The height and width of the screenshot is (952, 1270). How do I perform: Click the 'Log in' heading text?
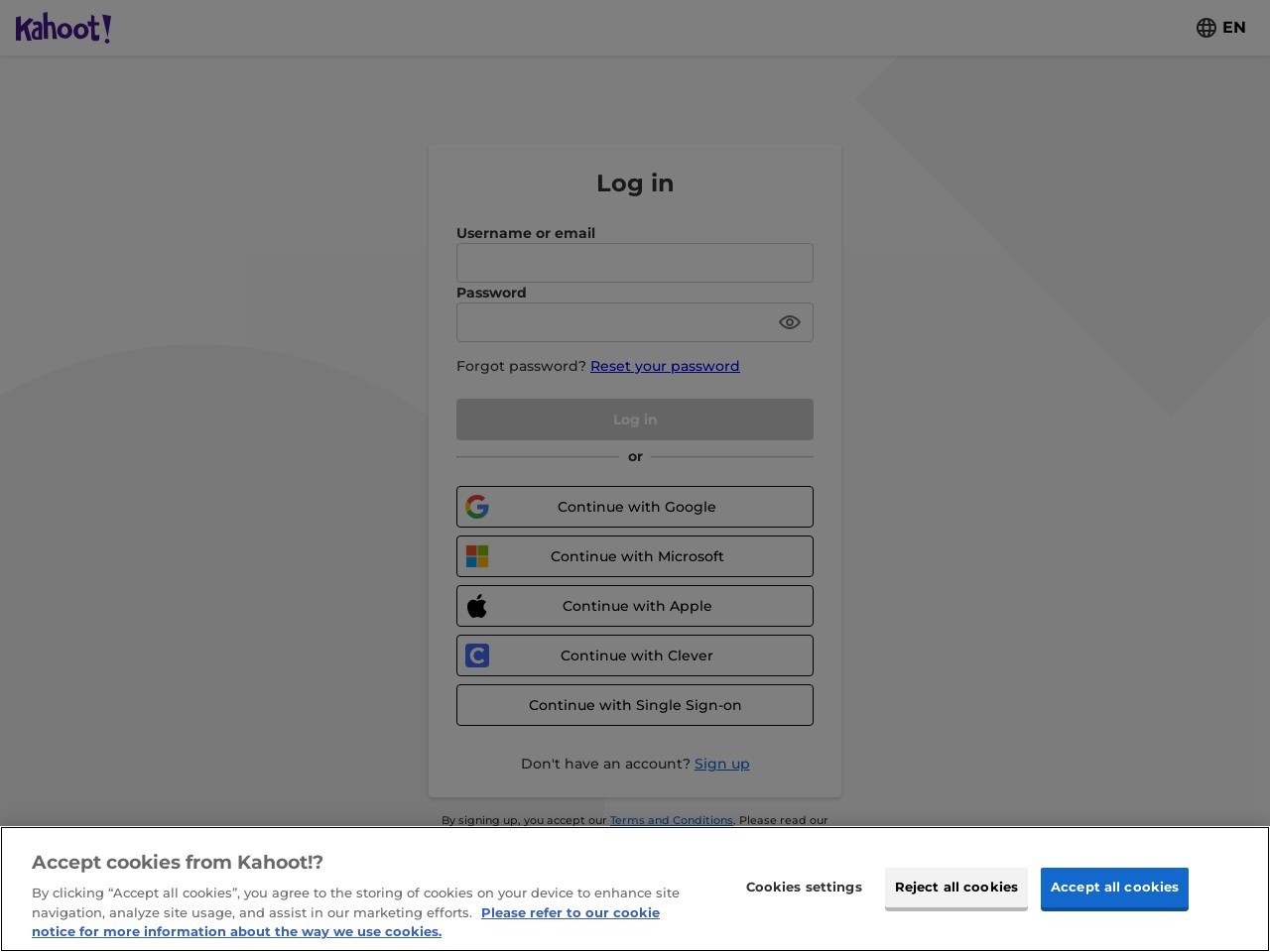coord(635,183)
